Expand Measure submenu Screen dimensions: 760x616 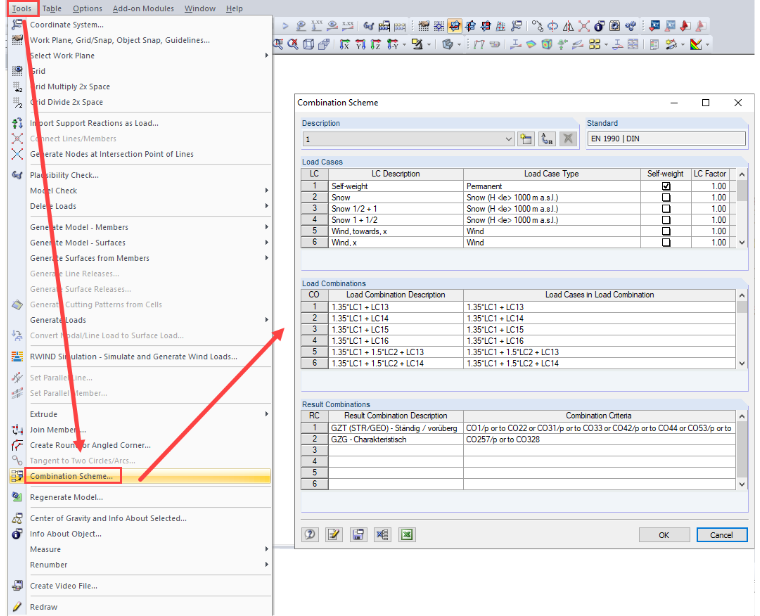[266, 549]
